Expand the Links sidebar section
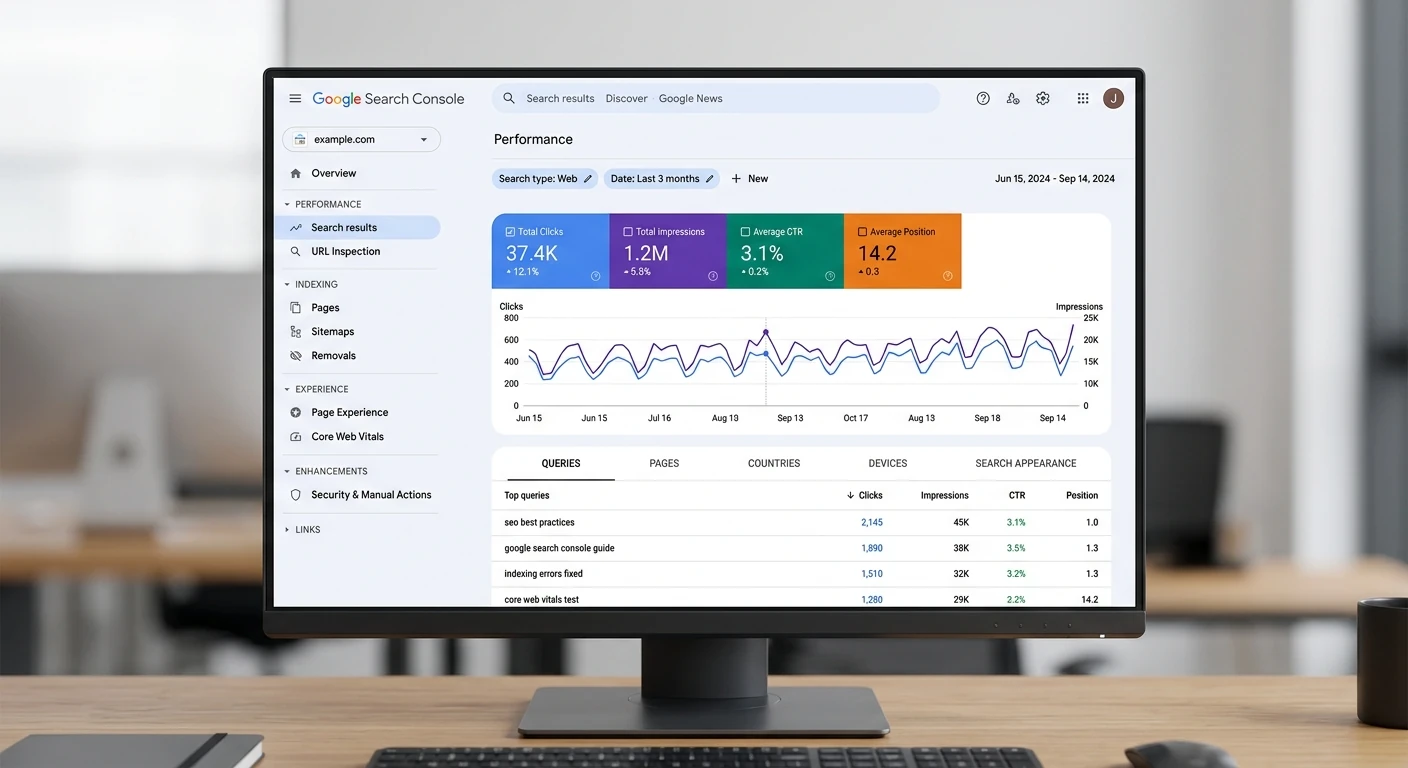 pos(287,530)
